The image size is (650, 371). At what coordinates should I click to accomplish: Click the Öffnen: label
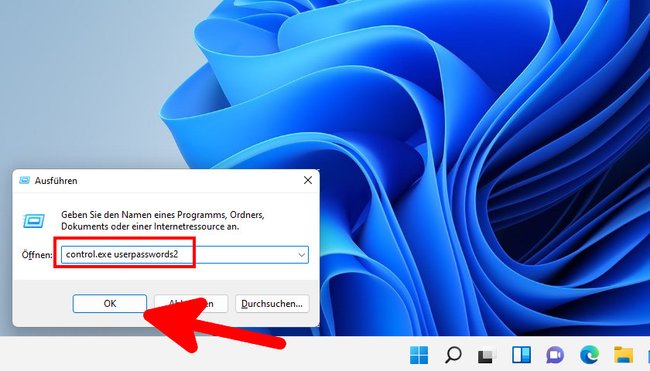[x=37, y=255]
